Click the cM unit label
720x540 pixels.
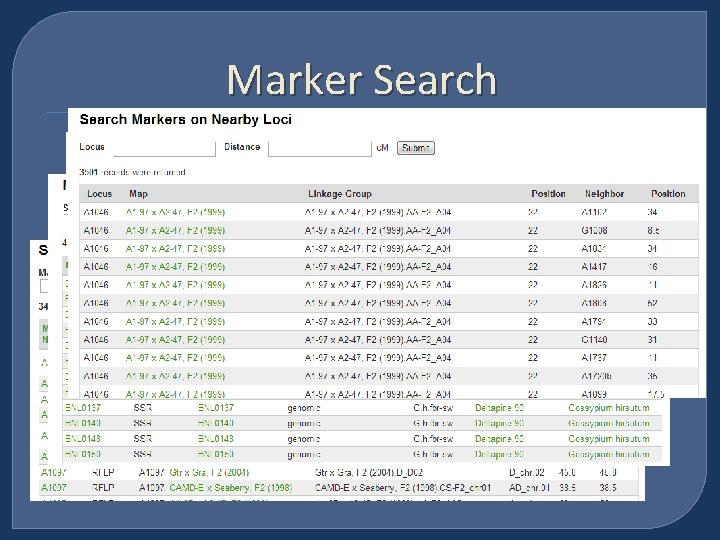point(382,148)
